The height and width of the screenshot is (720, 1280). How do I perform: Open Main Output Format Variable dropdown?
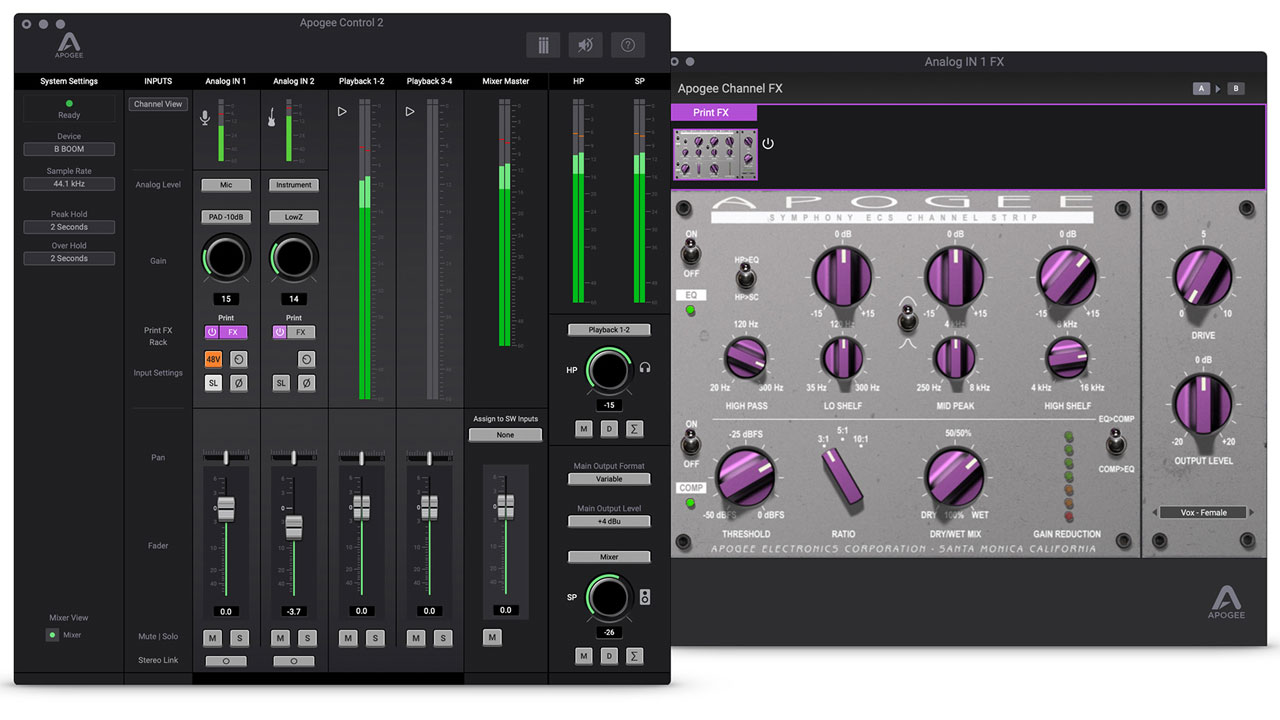click(609, 479)
